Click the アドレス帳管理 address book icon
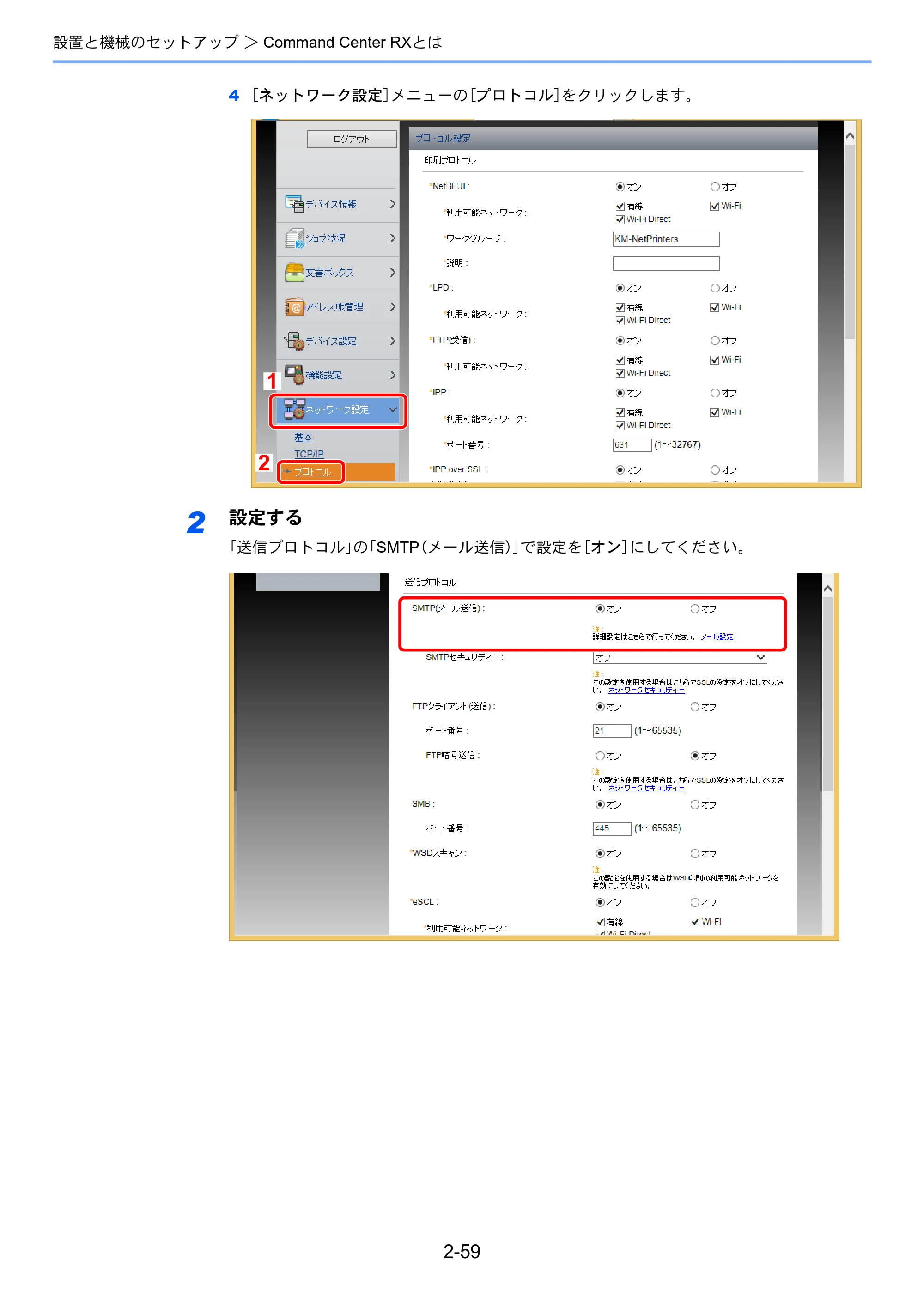Screen dimensions: 924x1308 pyautogui.click(x=294, y=306)
